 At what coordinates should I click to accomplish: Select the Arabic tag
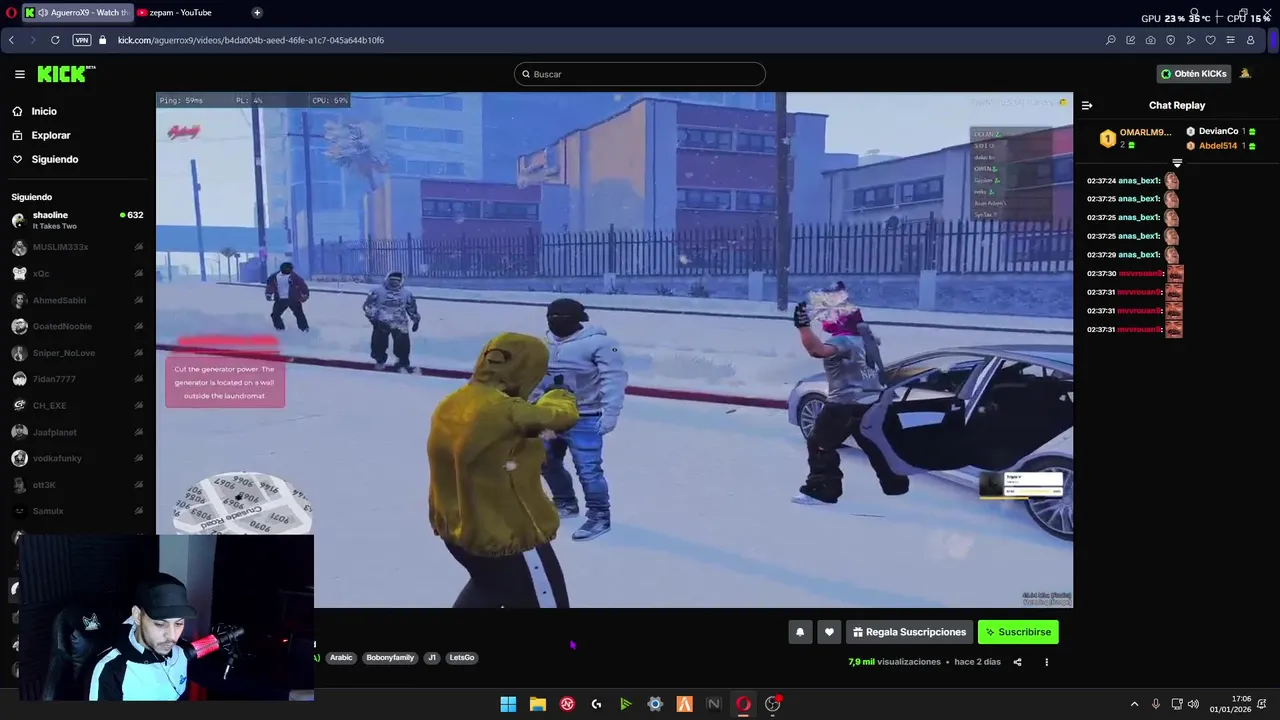(x=341, y=658)
